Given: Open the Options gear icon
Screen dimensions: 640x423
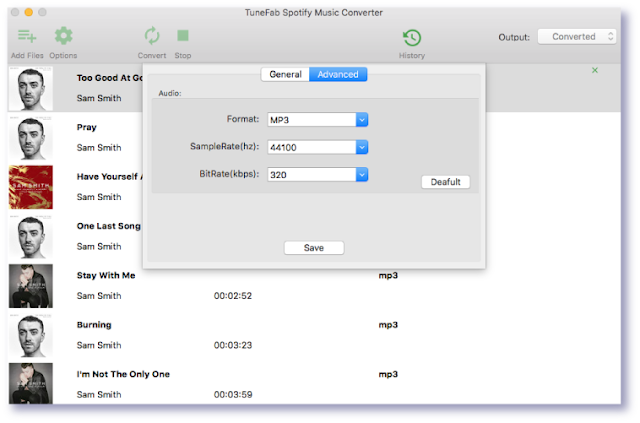Looking at the screenshot, I should (63, 36).
